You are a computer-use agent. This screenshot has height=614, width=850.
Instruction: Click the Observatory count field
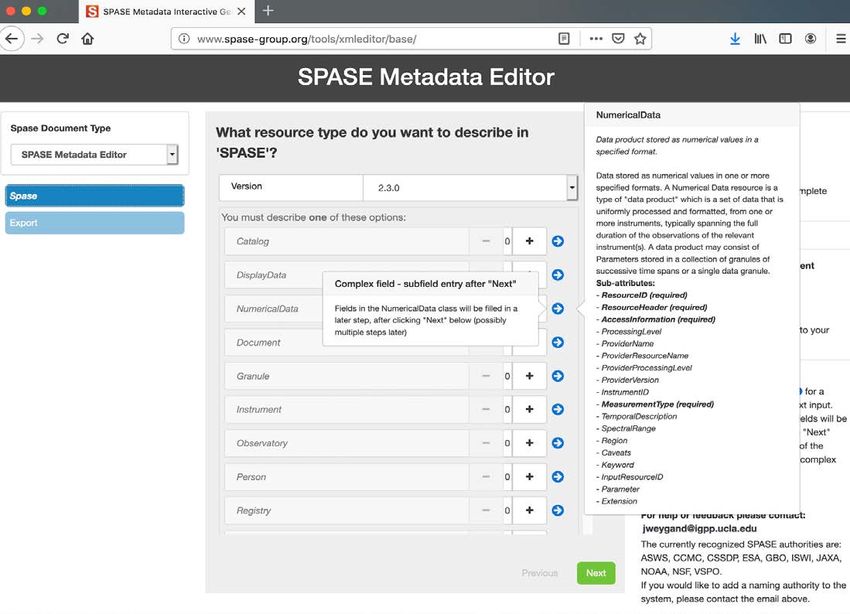[507, 443]
